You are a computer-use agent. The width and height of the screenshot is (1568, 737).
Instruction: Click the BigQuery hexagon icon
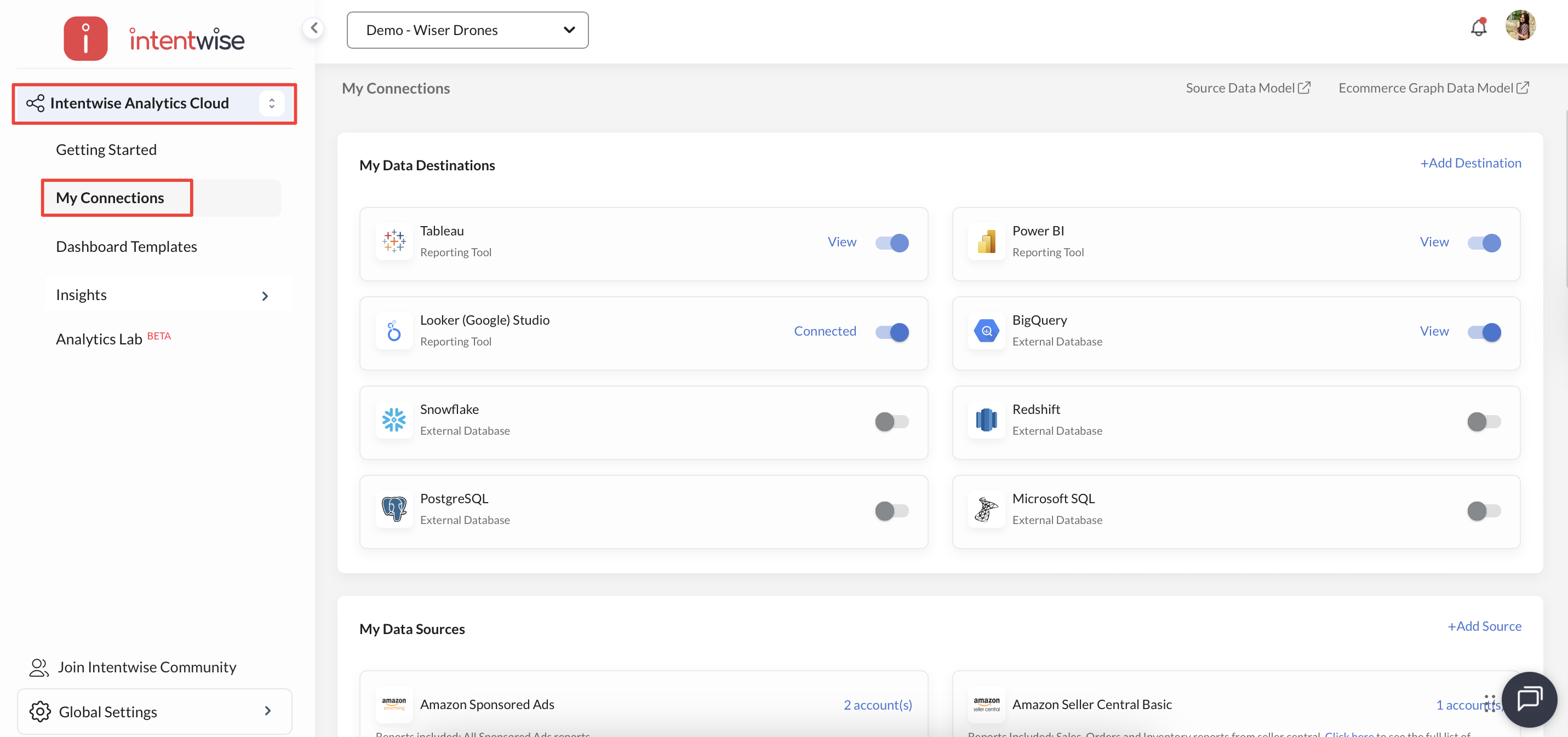[x=986, y=331]
